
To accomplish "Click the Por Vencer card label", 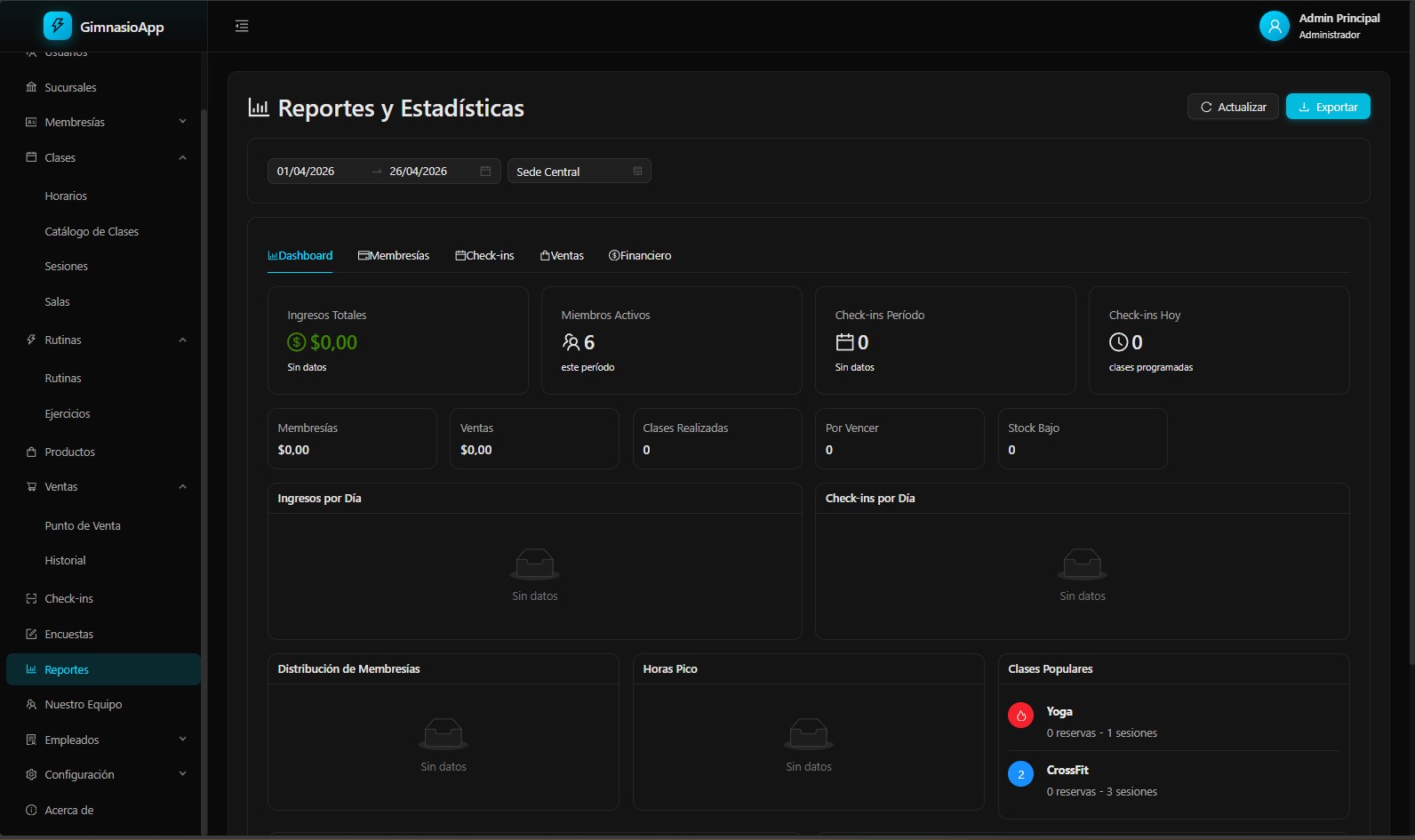I will [851, 428].
